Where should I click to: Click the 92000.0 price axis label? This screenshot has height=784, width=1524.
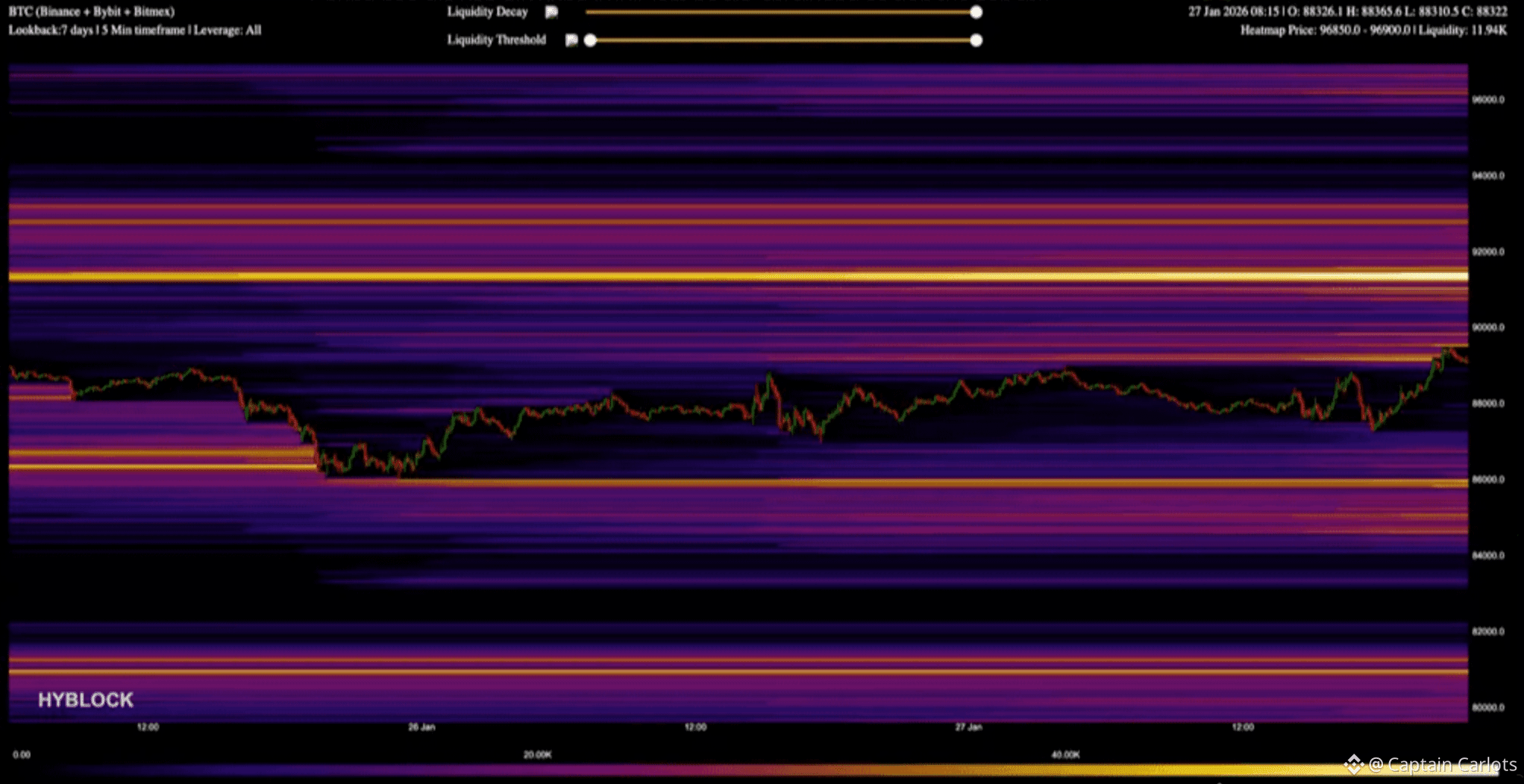tap(1488, 251)
